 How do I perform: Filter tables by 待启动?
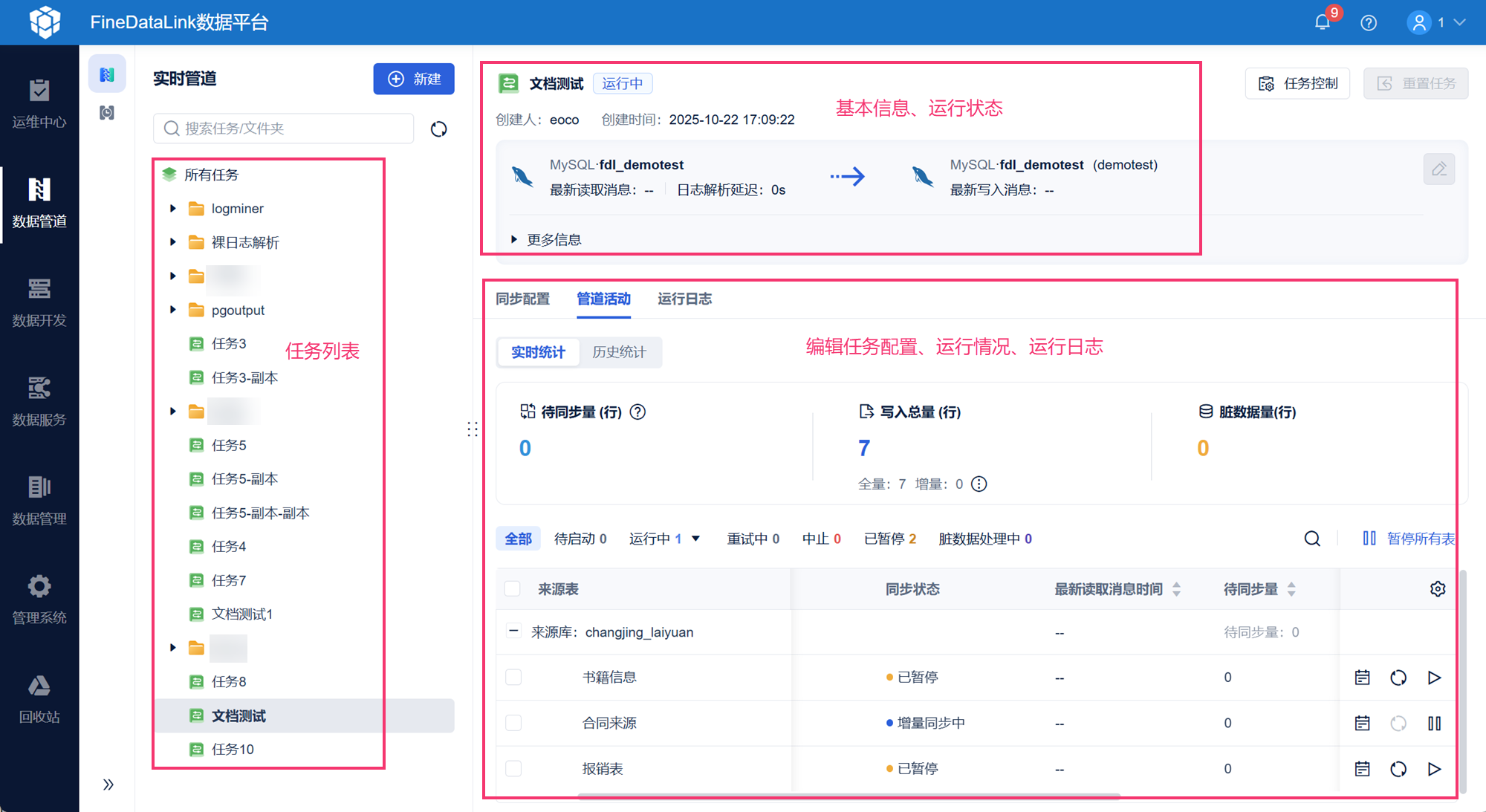[580, 539]
